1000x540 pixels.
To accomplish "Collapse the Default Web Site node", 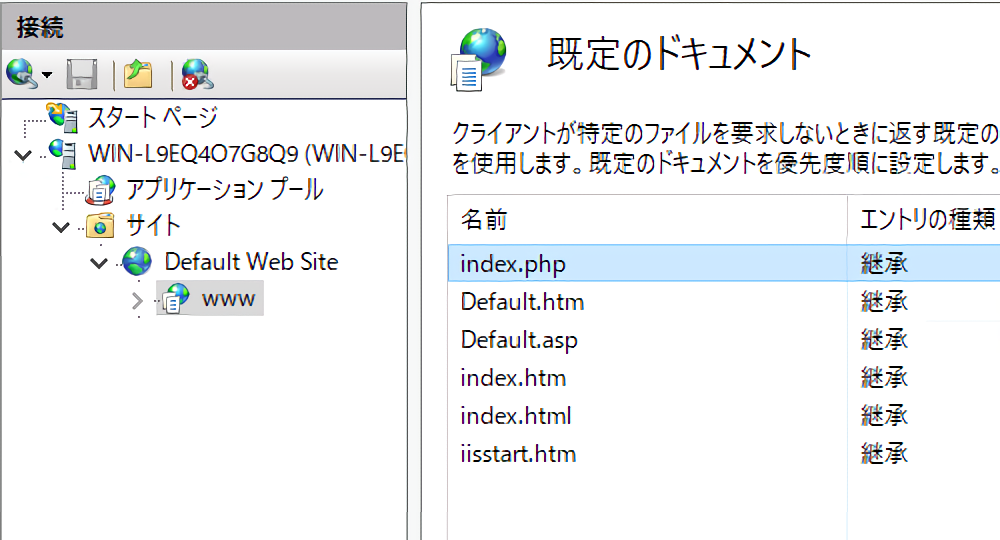I will (x=98, y=263).
